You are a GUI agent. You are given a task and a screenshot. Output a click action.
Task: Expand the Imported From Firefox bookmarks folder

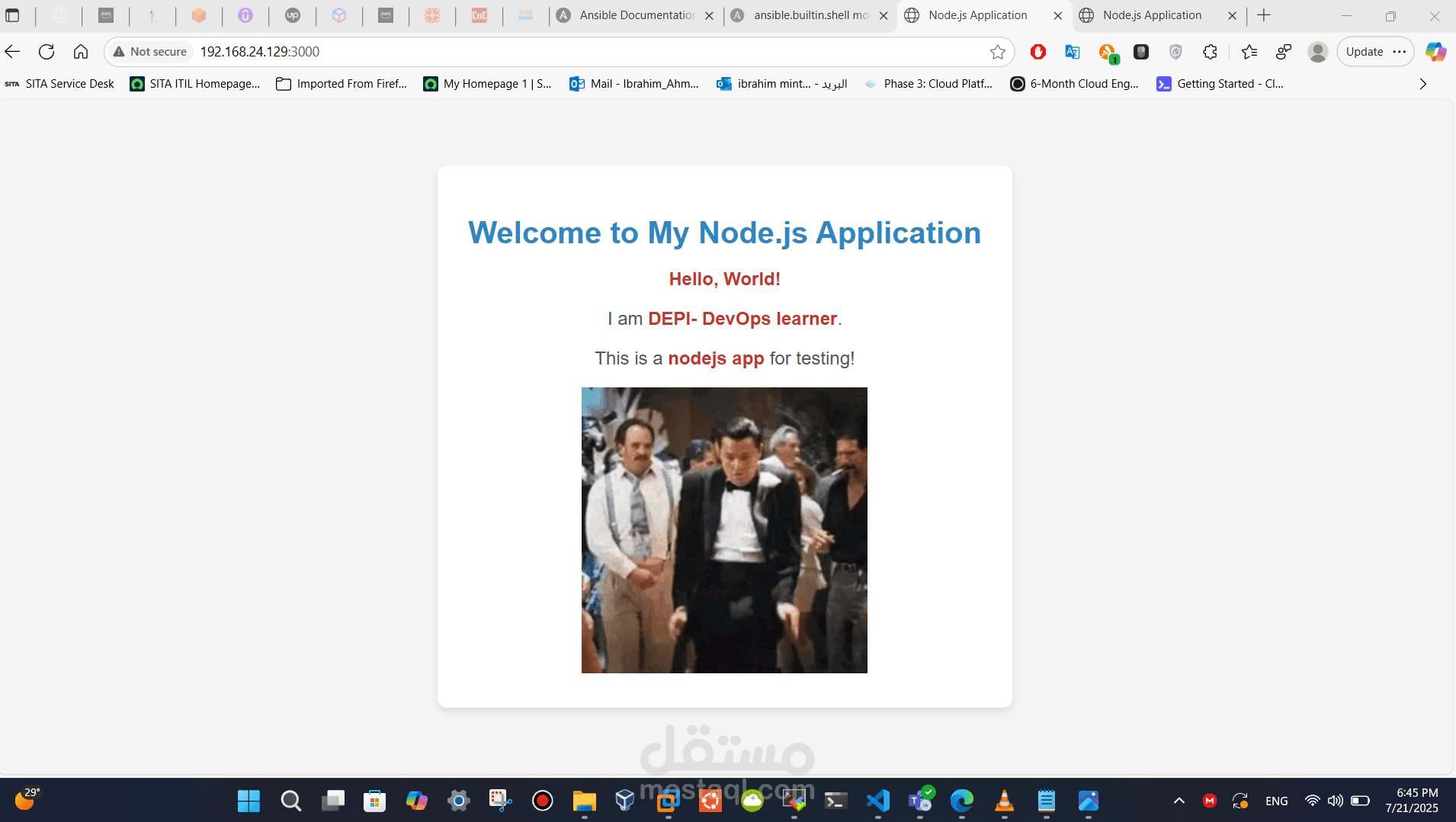[x=342, y=84]
